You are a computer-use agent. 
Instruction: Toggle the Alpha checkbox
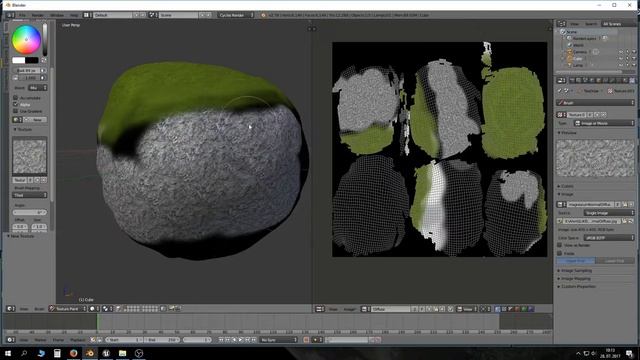[x=16, y=104]
